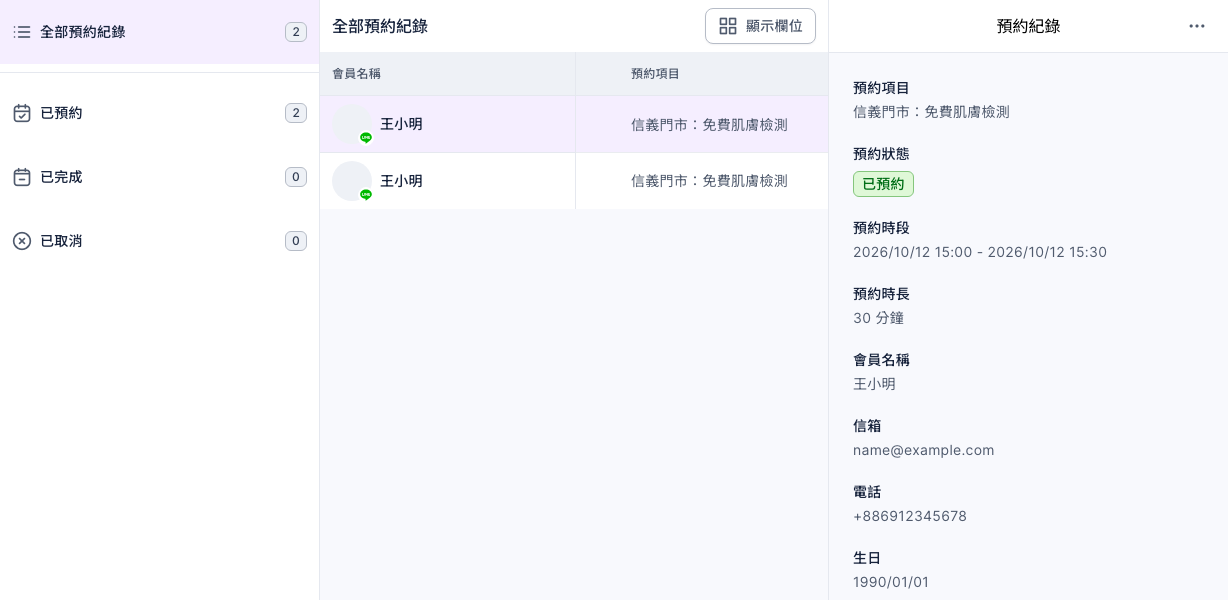Open the three-dot more menu in 預約紀錄 panel

point(1197,26)
